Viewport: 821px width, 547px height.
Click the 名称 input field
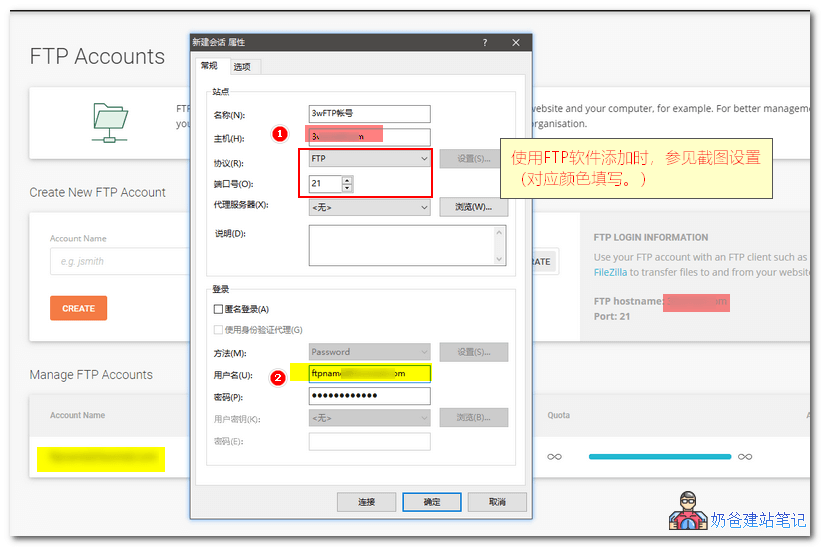coord(369,114)
